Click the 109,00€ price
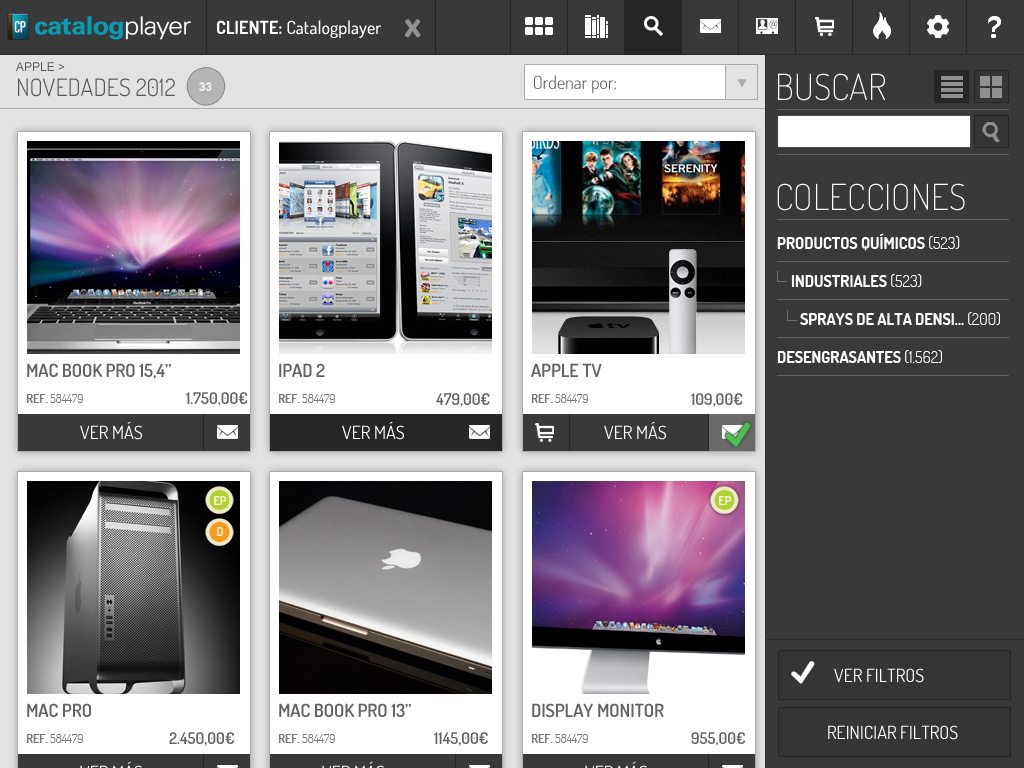 click(x=716, y=399)
